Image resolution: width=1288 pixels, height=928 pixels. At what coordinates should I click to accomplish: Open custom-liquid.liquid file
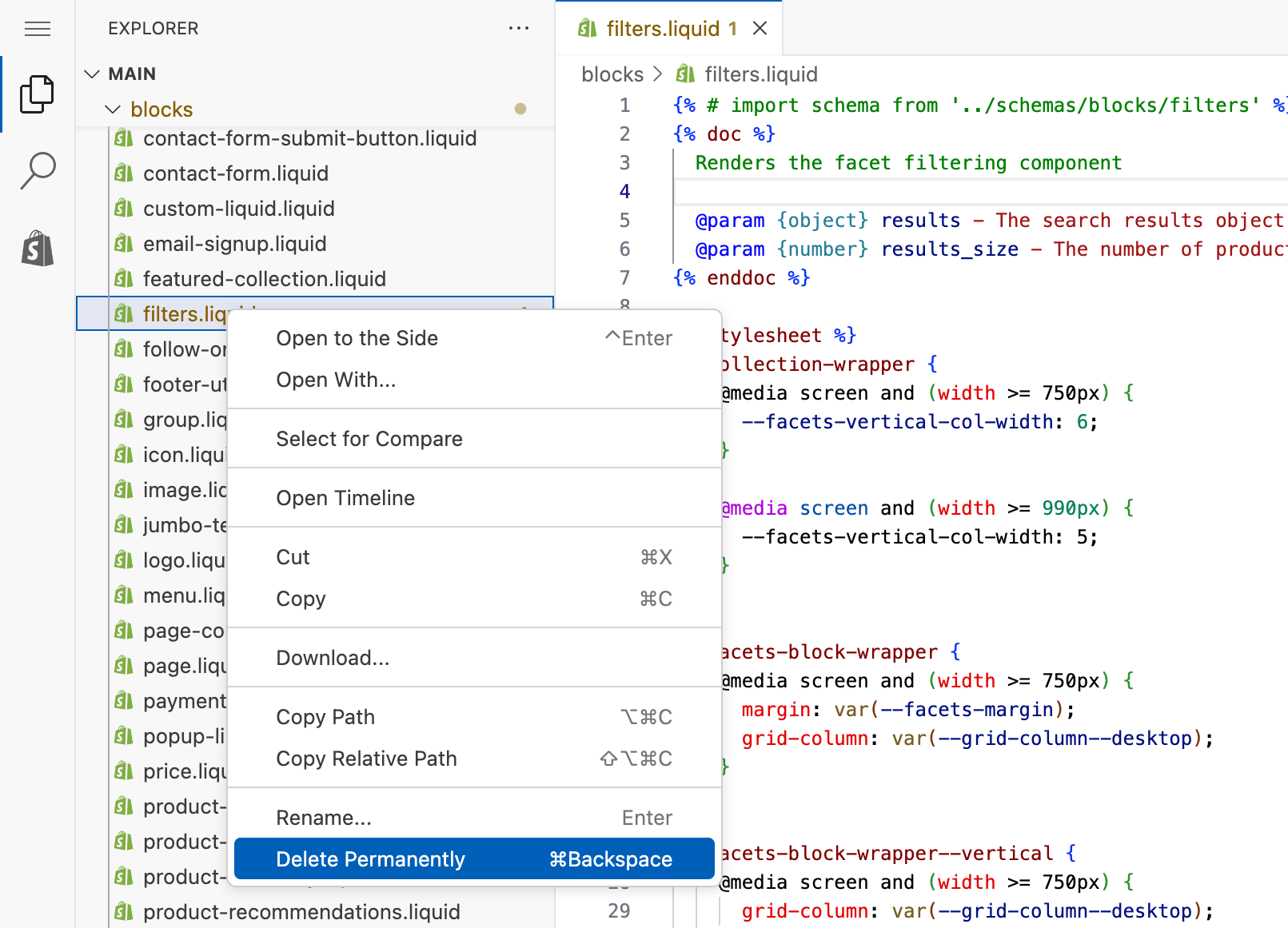coord(315,209)
